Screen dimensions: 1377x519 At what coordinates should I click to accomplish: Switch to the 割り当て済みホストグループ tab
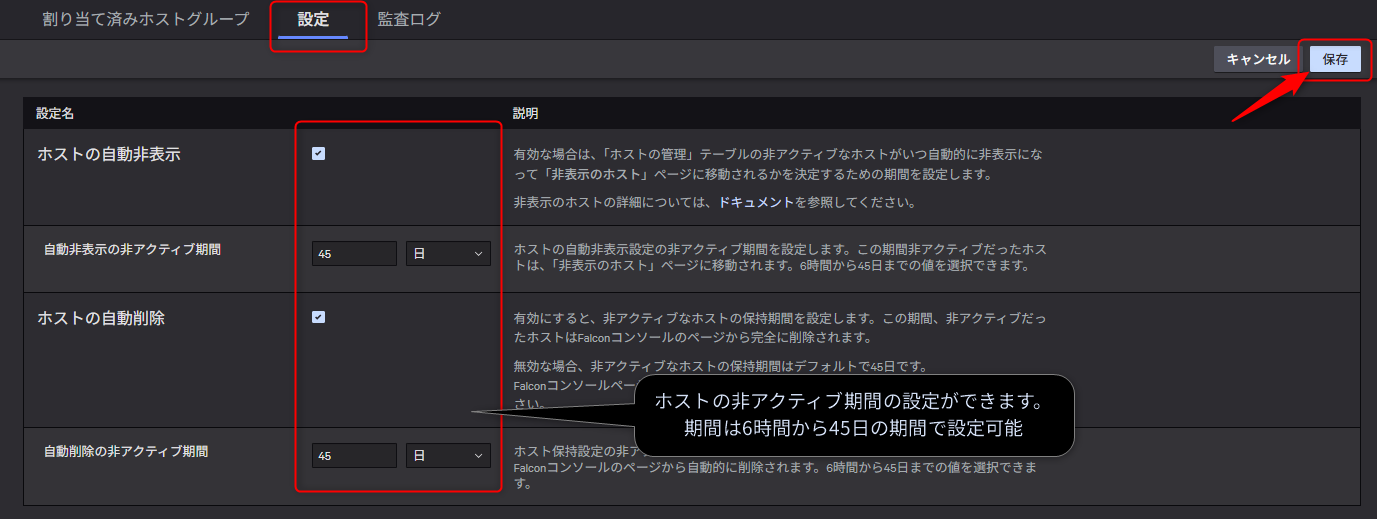tap(146, 20)
